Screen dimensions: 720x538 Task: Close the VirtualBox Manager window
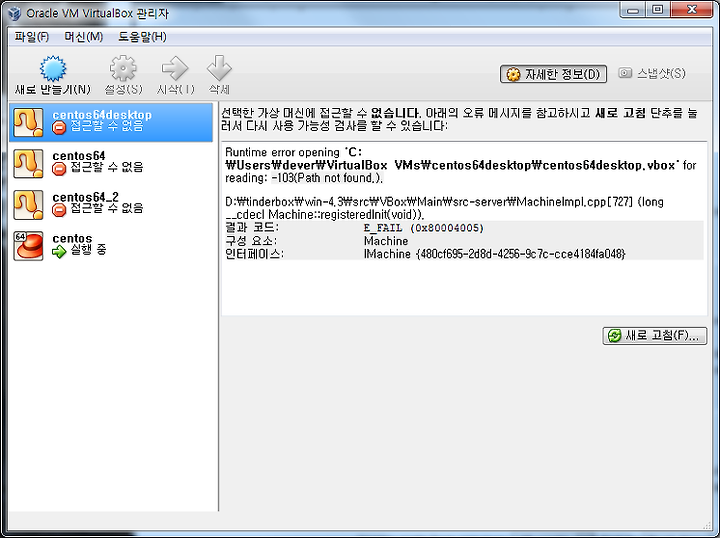point(692,10)
